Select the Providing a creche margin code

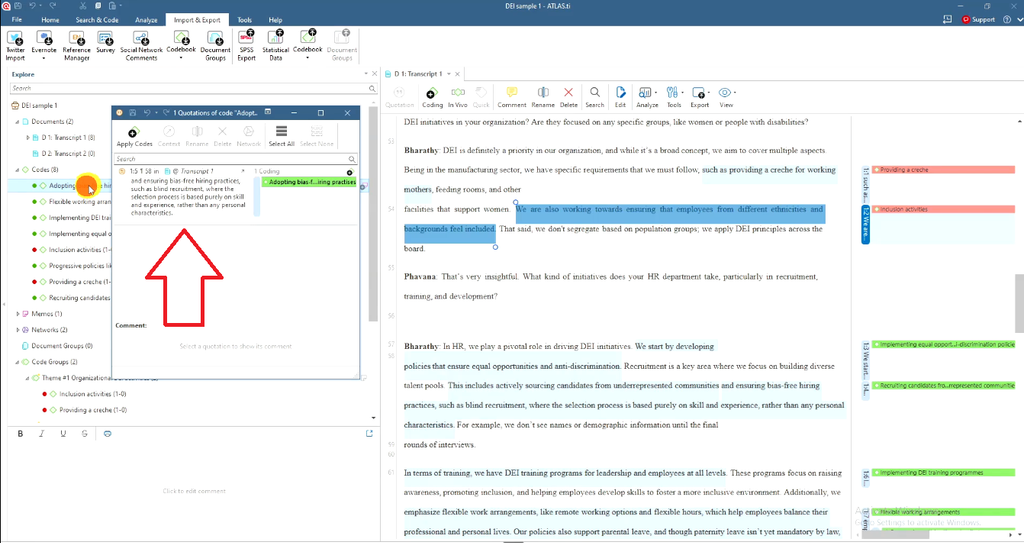(943, 170)
